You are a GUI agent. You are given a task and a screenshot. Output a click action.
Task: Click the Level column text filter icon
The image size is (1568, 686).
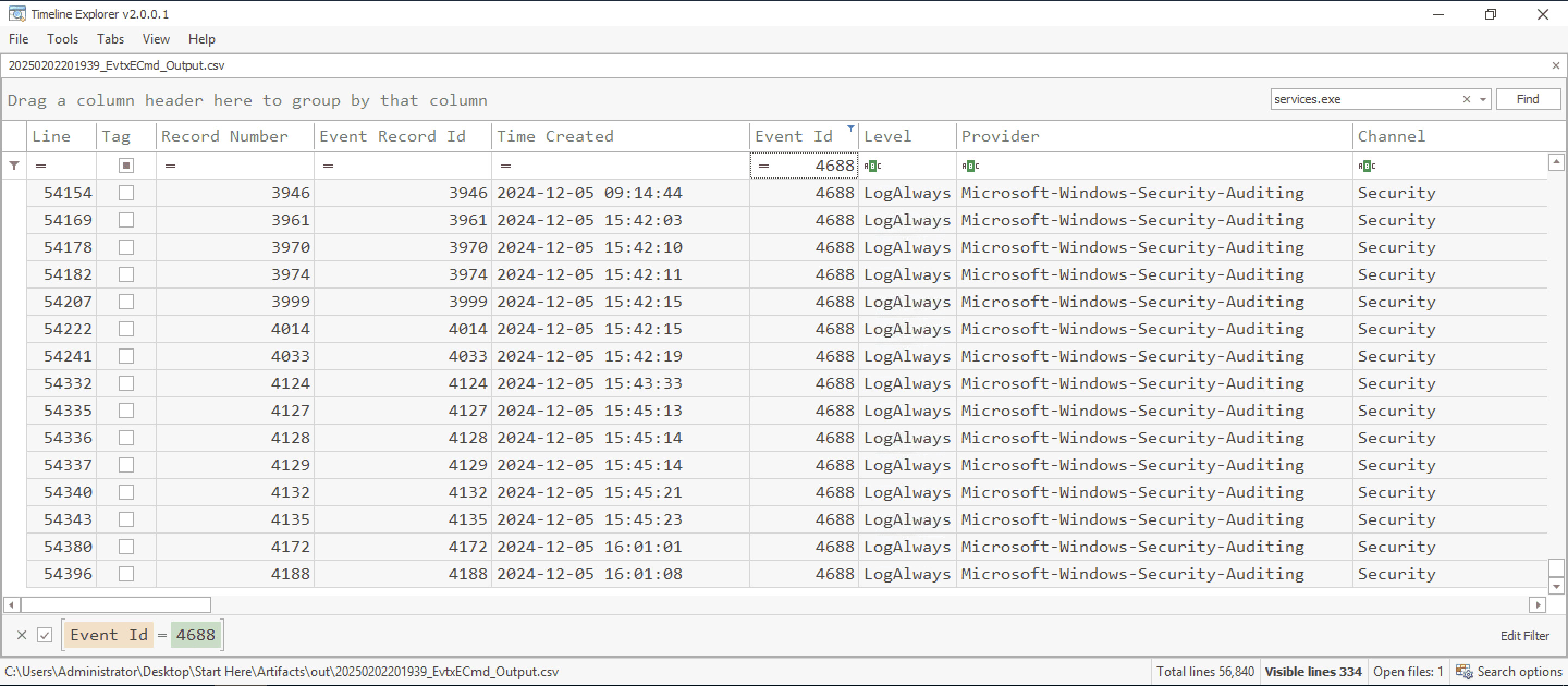pos(872,166)
